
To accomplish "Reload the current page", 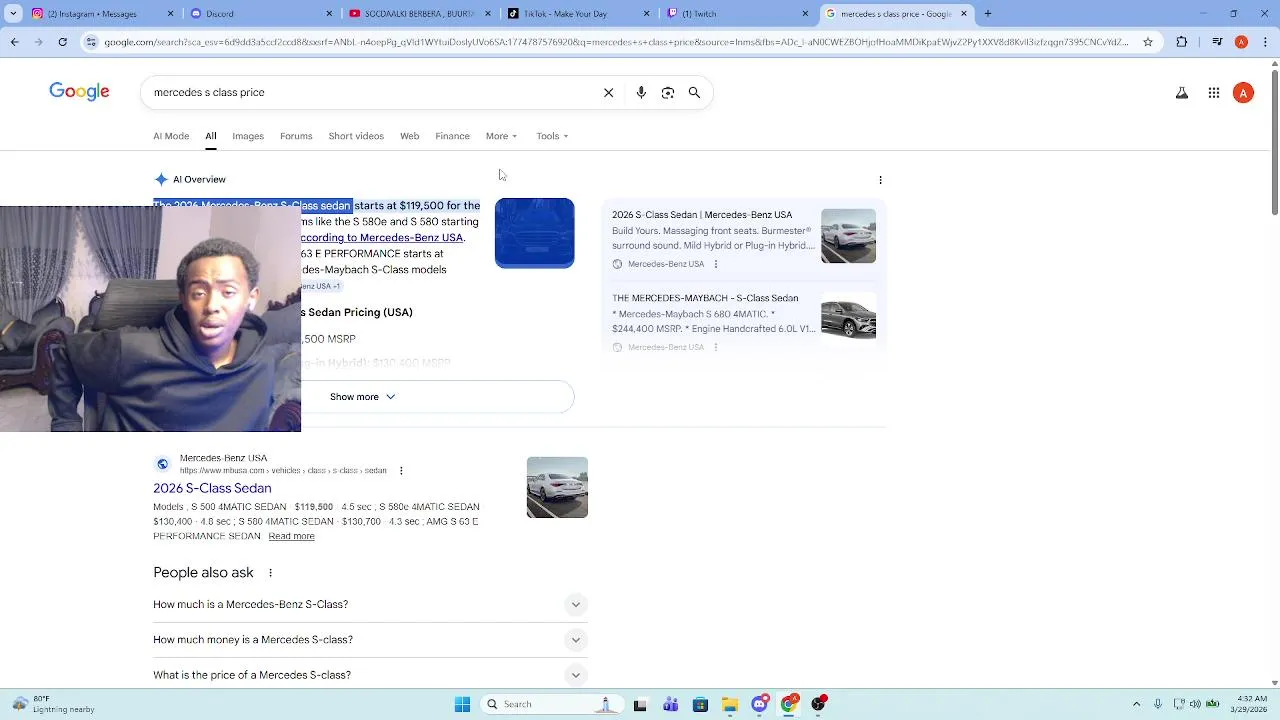I will pyautogui.click(x=63, y=42).
